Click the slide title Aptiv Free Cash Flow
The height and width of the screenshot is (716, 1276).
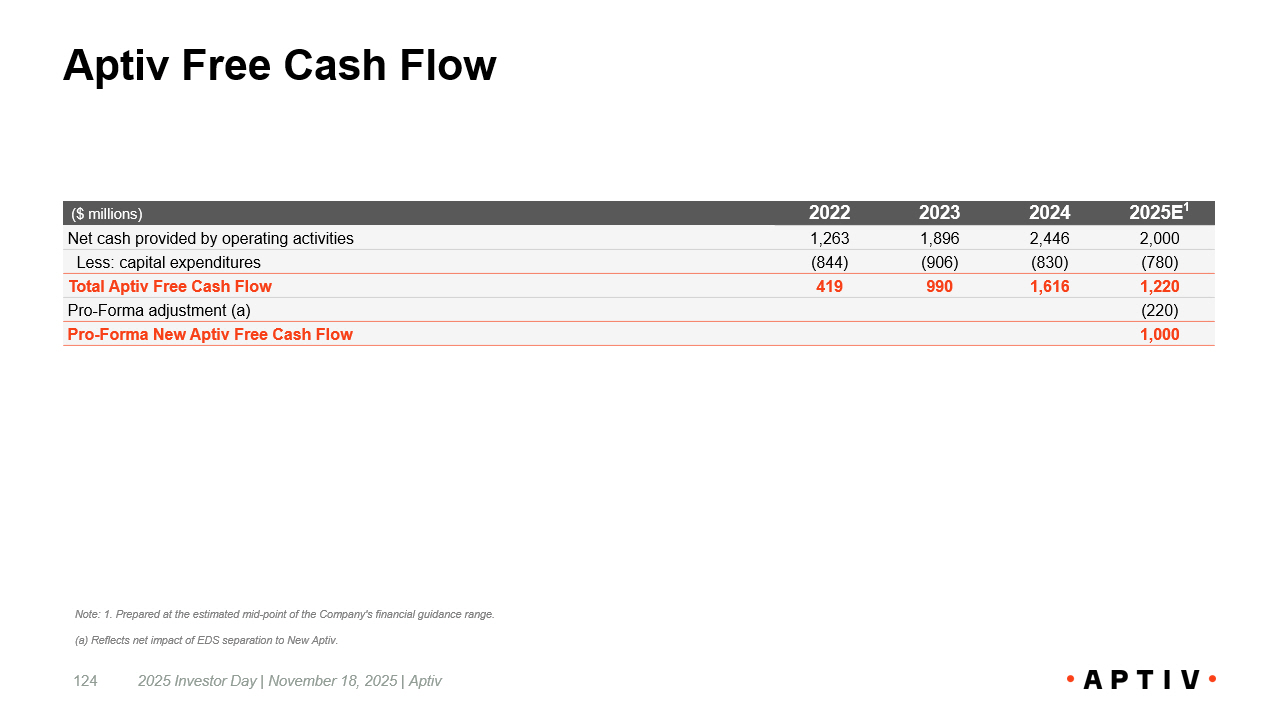[x=280, y=66]
